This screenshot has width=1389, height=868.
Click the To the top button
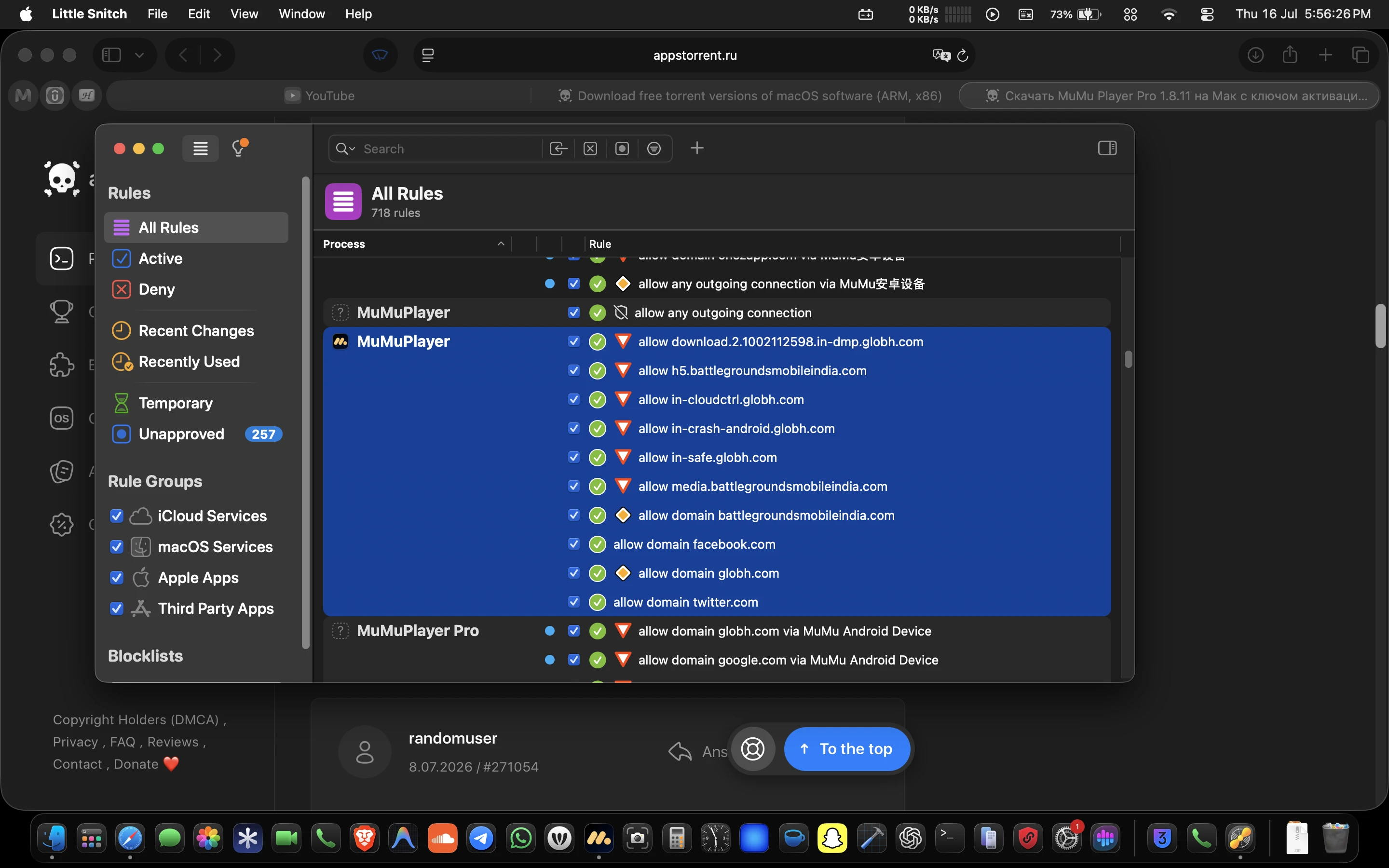[847, 748]
